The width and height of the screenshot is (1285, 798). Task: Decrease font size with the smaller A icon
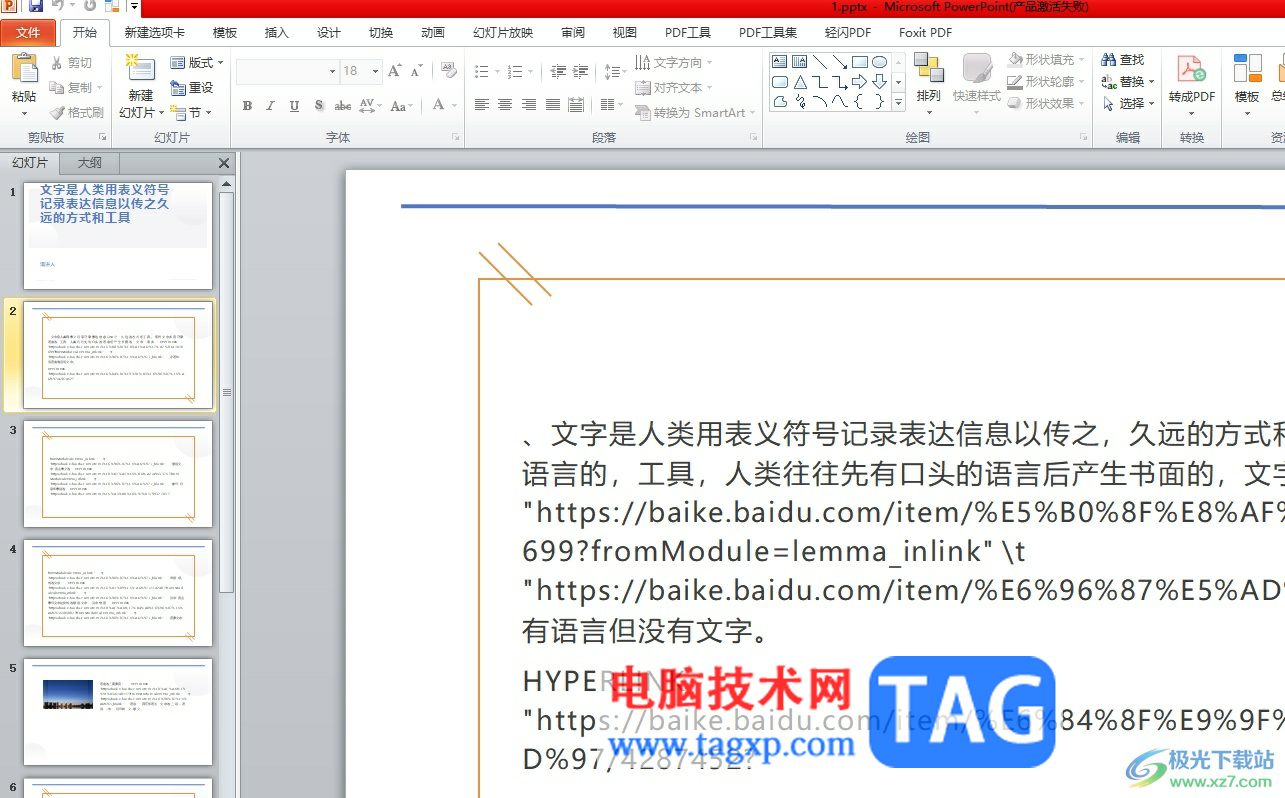417,71
